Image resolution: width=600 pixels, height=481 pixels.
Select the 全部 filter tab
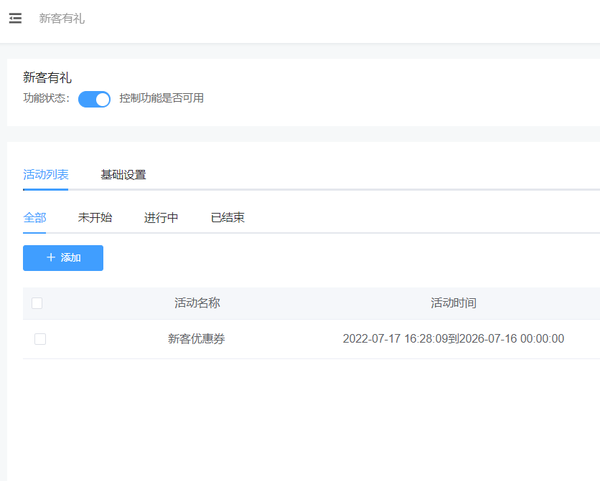coord(35,217)
